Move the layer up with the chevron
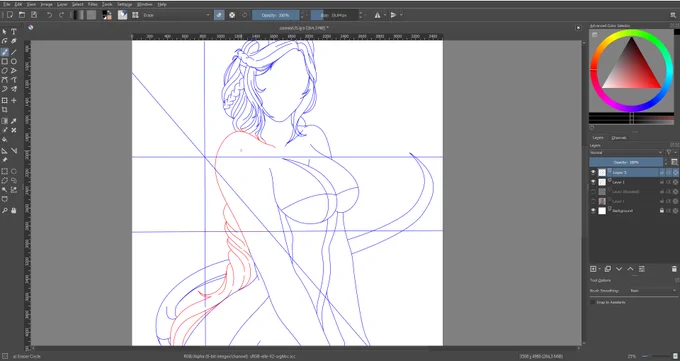The height and width of the screenshot is (361, 680). pyautogui.click(x=631, y=269)
